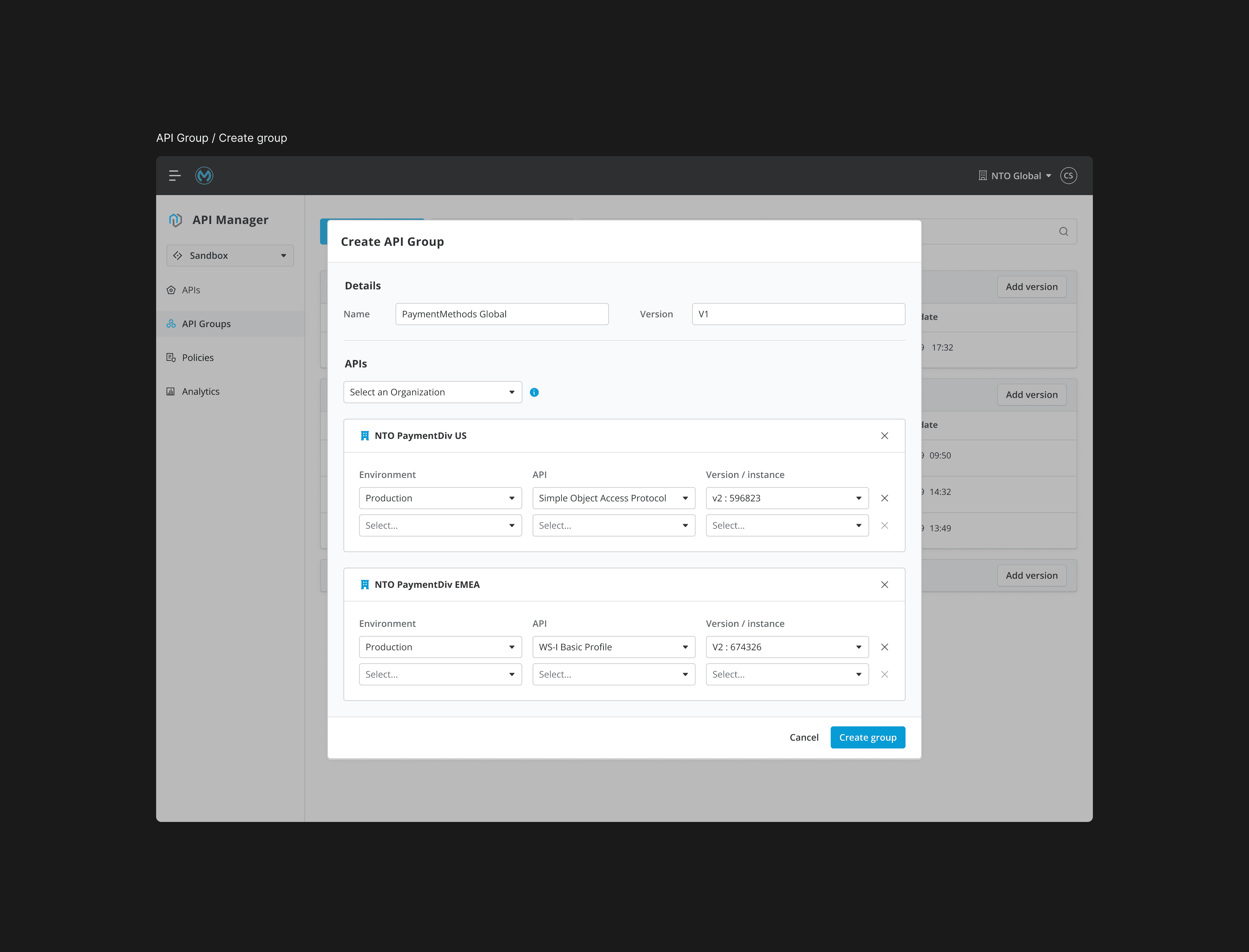This screenshot has height=952, width=1249.
Task: Click the CS user avatar
Action: coord(1068,176)
